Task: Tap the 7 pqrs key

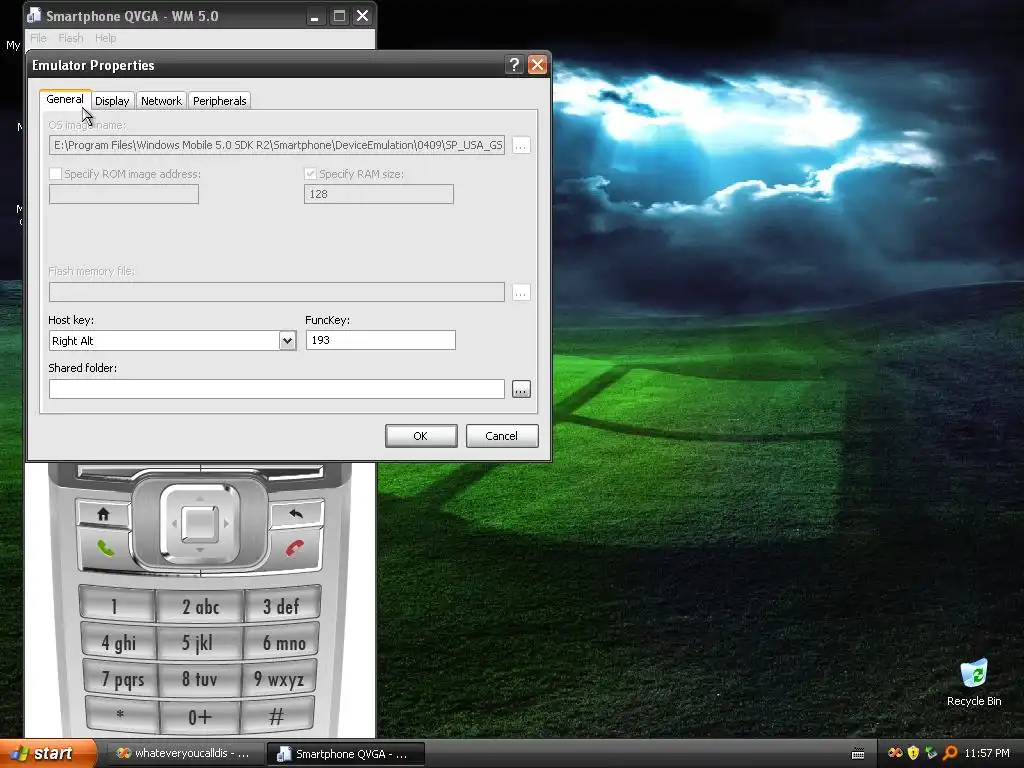Action: (x=121, y=679)
